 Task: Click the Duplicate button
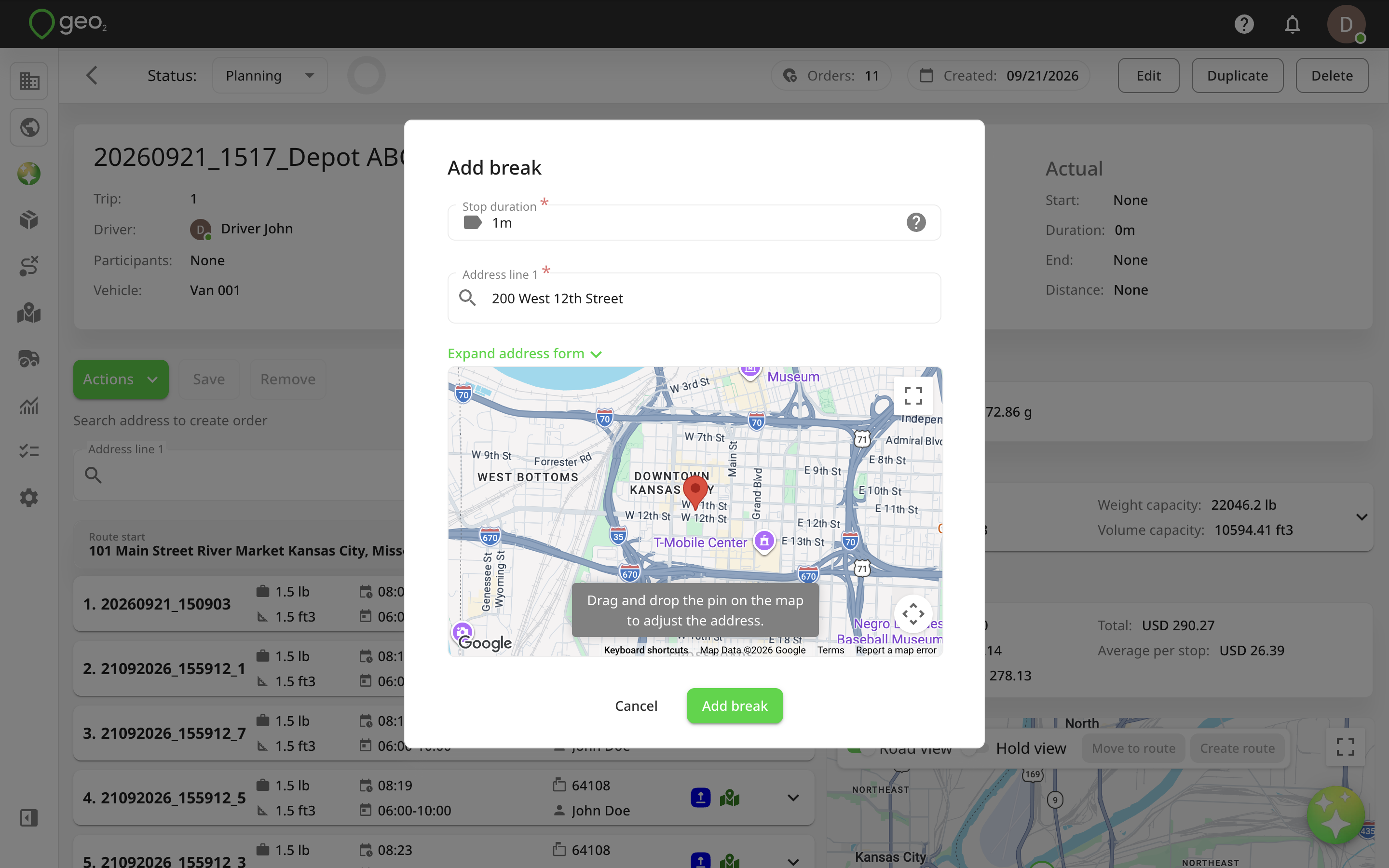pos(1237,75)
